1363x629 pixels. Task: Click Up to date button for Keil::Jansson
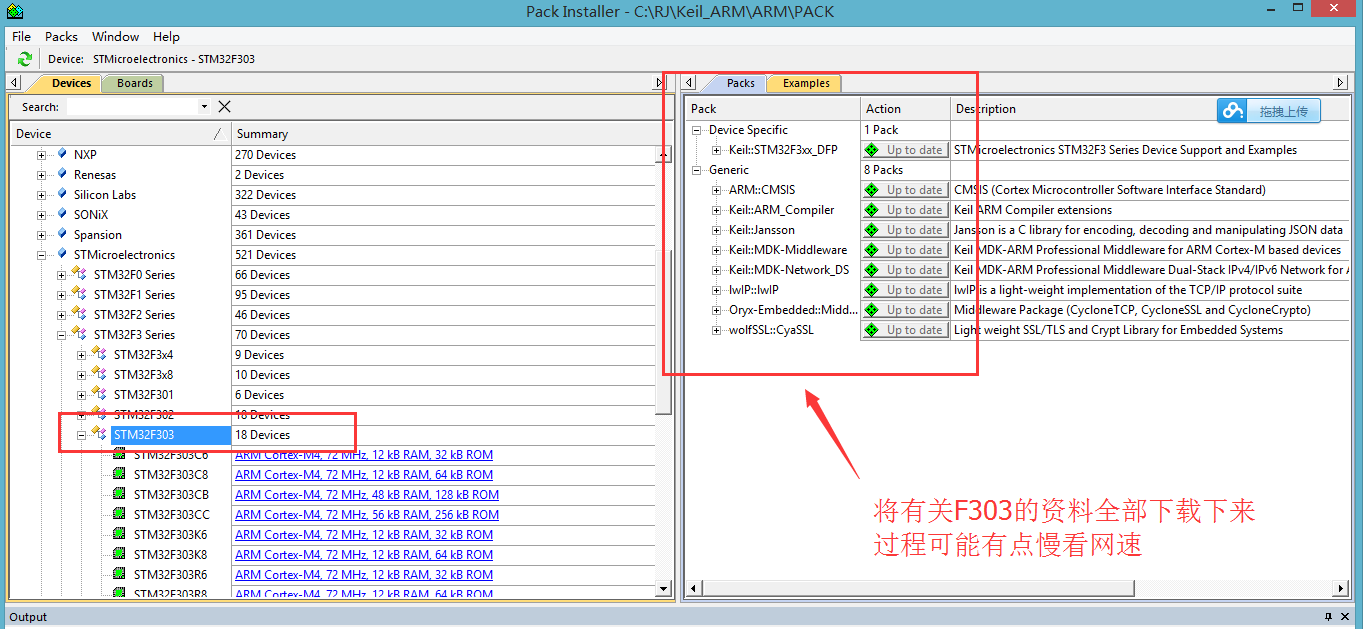[905, 230]
